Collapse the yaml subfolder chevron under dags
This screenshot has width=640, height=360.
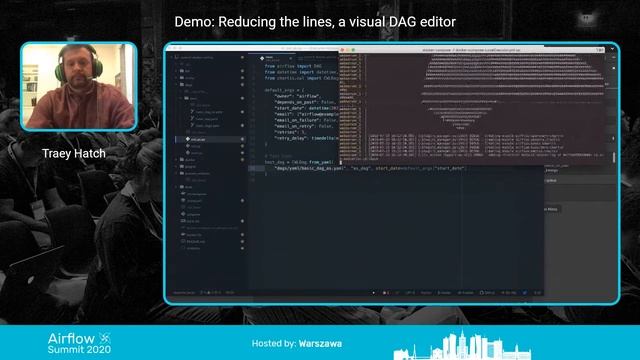point(181,98)
